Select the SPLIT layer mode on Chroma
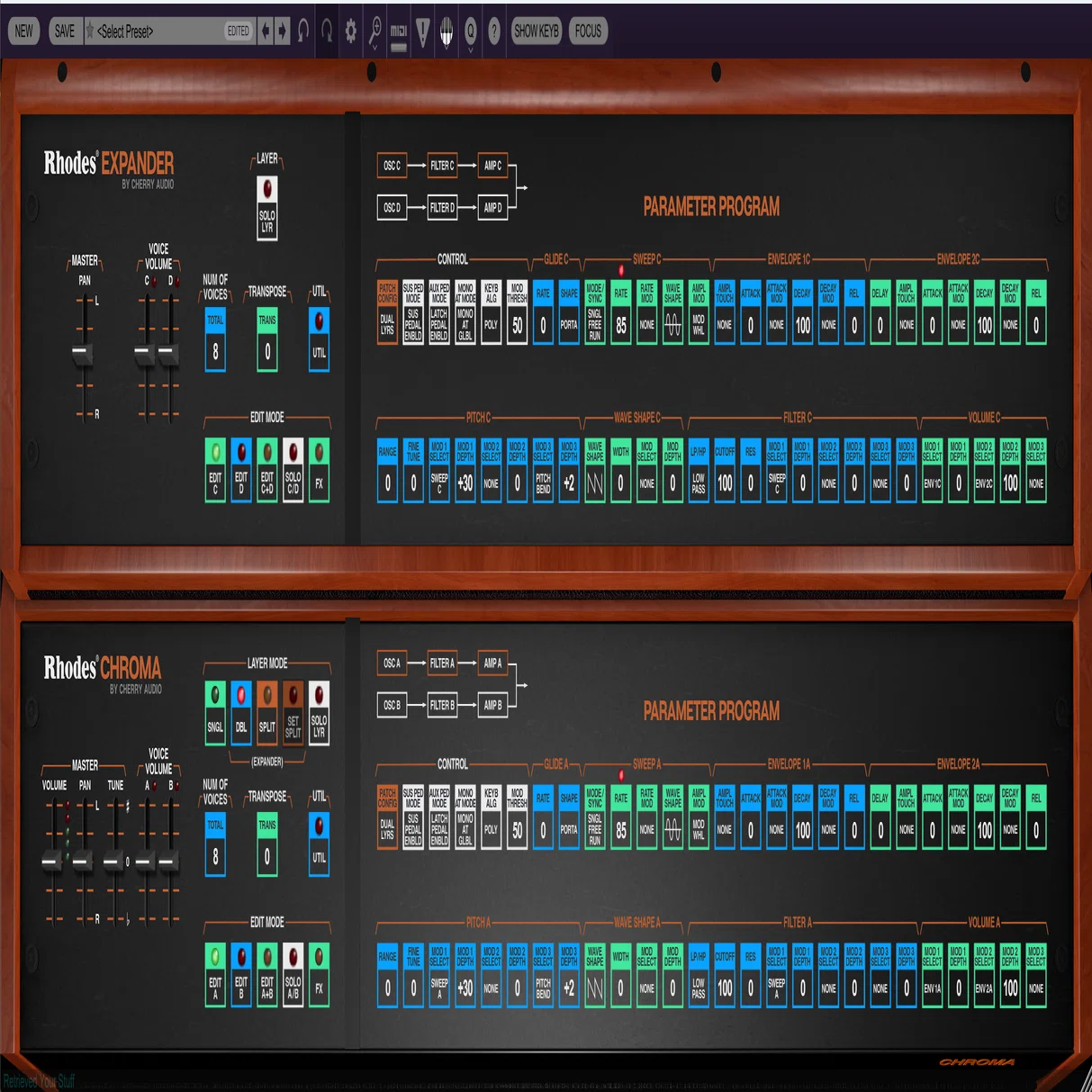This screenshot has width=1092, height=1092. point(267,712)
